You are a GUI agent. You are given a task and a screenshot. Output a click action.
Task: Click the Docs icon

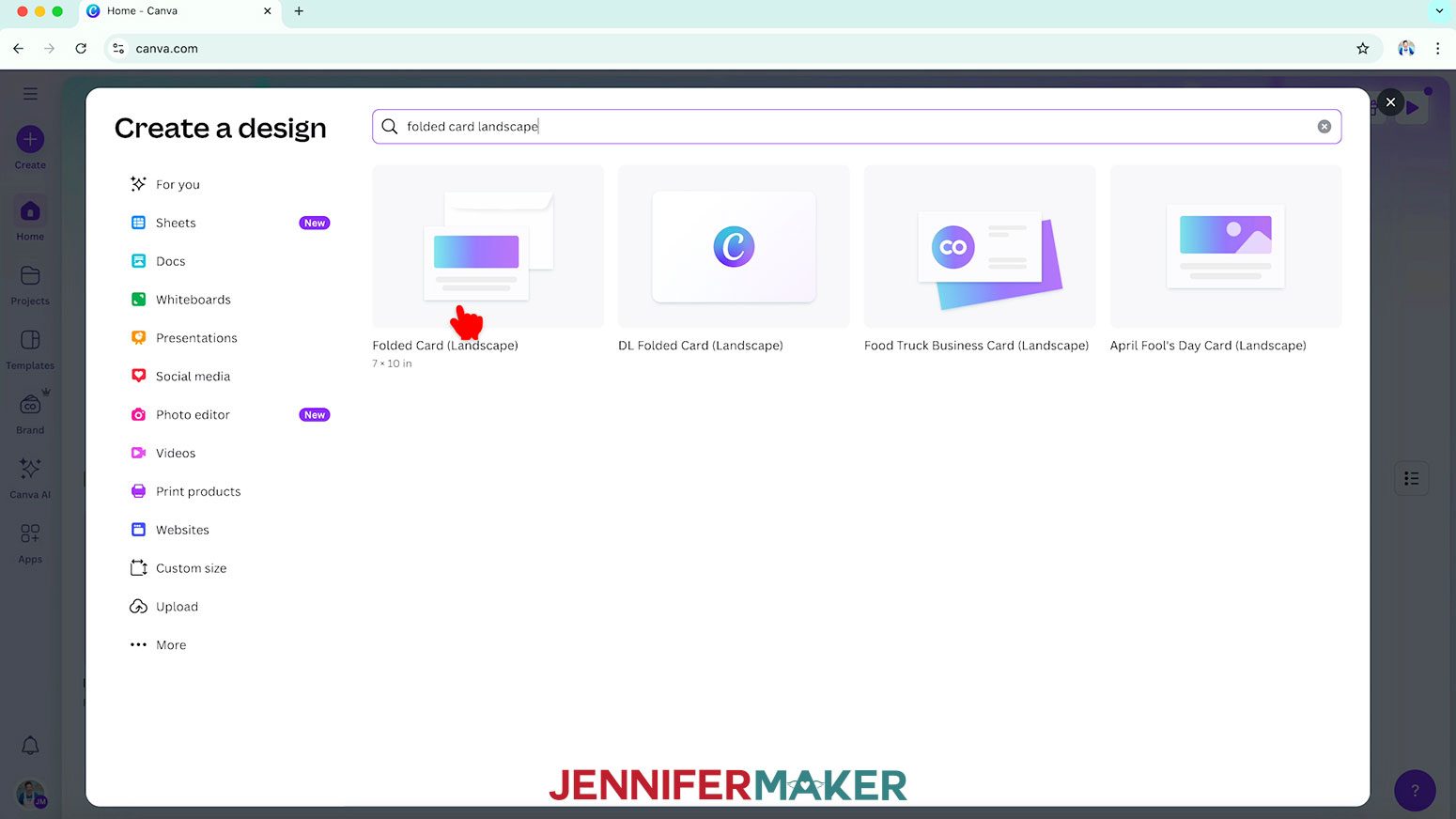click(138, 261)
